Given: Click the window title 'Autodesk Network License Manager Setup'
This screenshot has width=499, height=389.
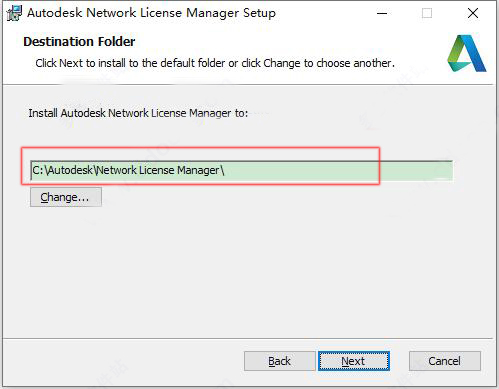Looking at the screenshot, I should tap(151, 13).
